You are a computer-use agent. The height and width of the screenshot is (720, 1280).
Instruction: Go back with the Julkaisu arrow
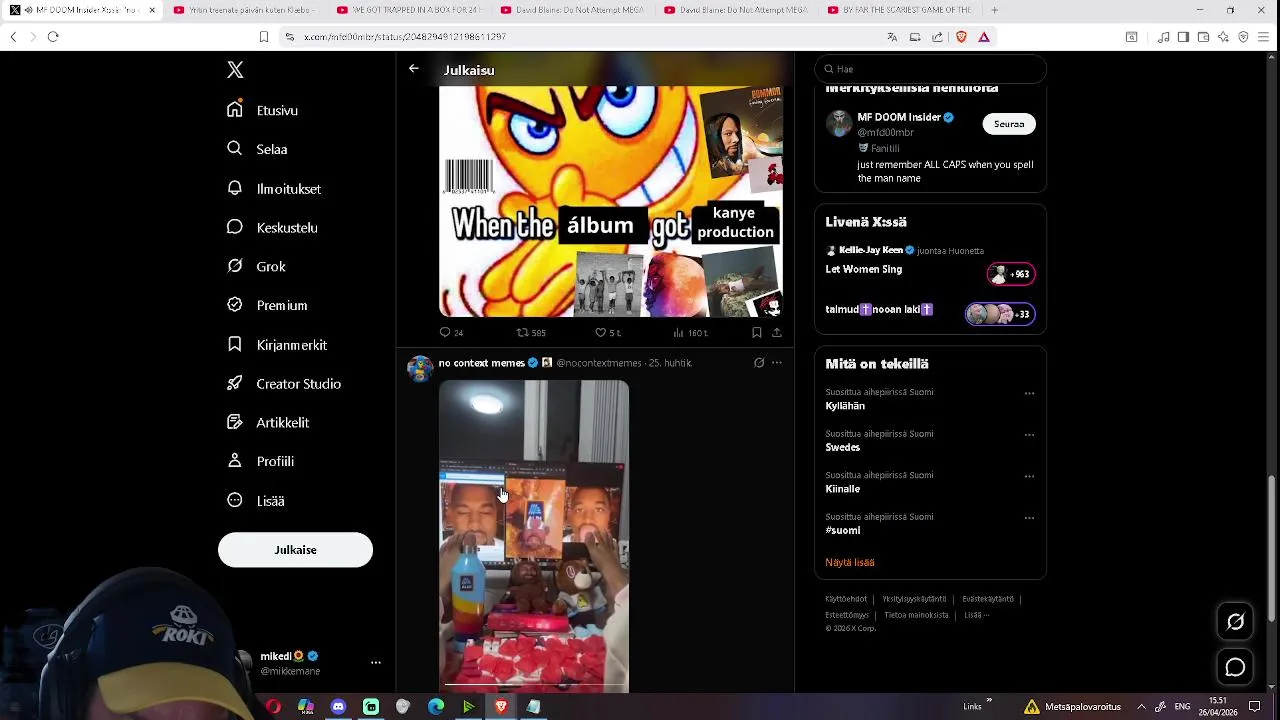[413, 69]
